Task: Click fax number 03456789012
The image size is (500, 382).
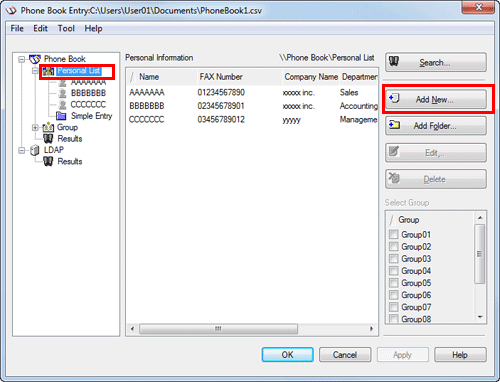Action: click(x=221, y=119)
